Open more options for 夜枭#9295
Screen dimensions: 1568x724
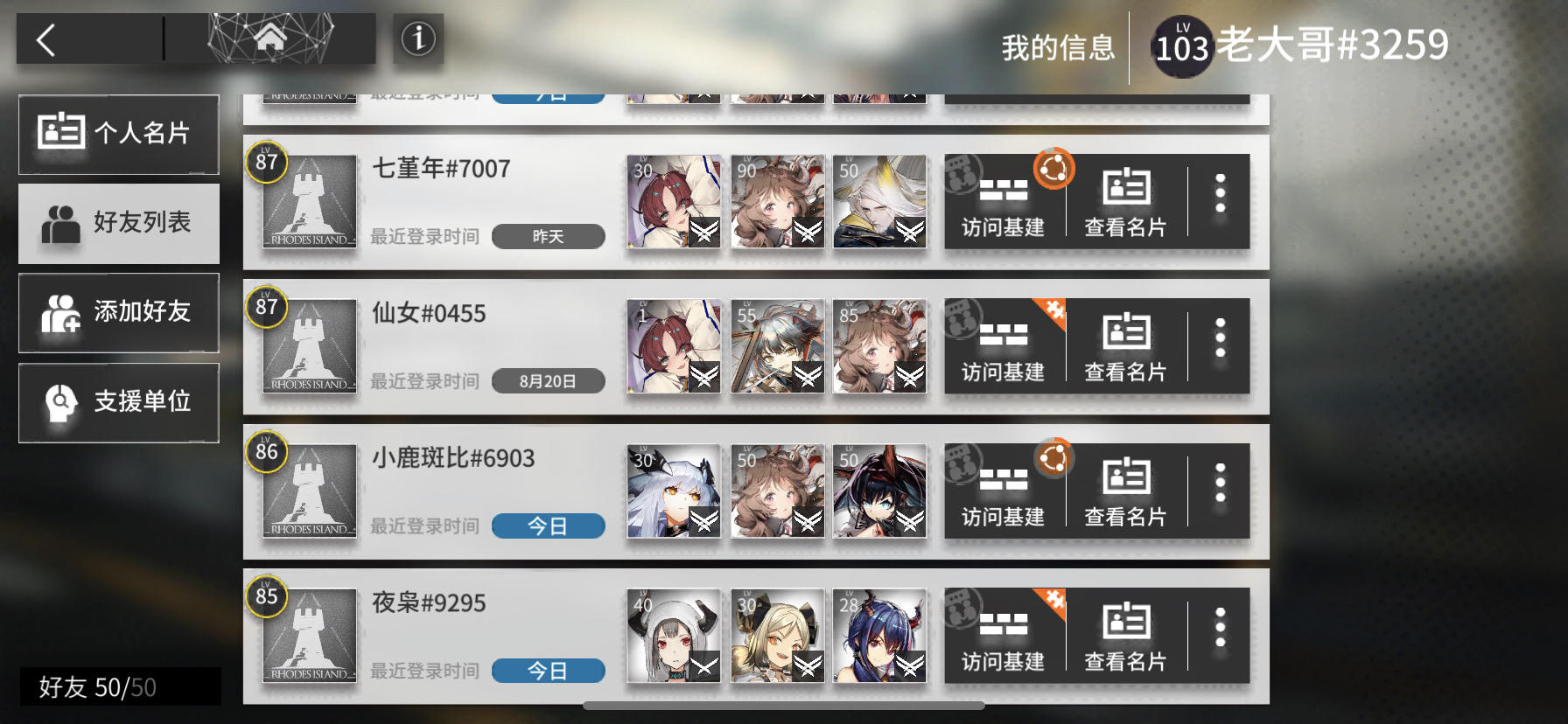pos(1220,628)
